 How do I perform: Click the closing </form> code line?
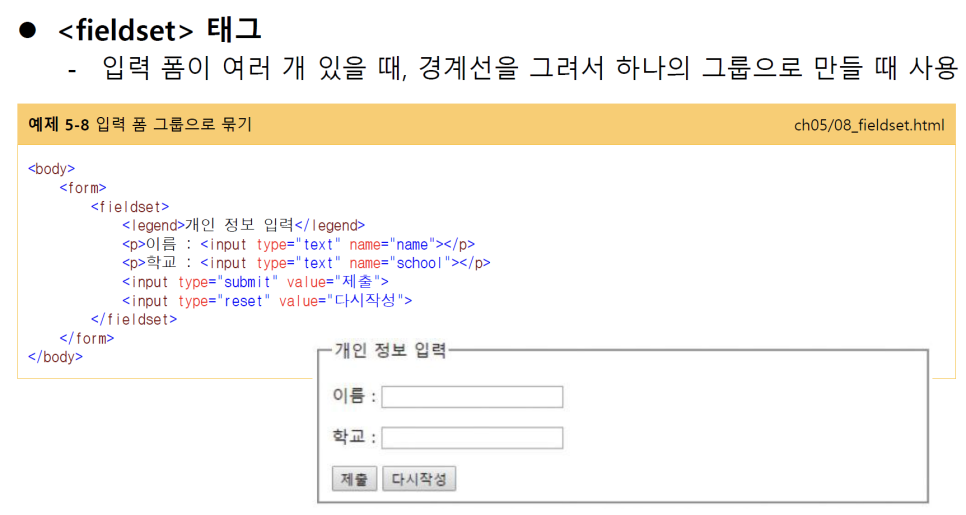[x=86, y=339]
